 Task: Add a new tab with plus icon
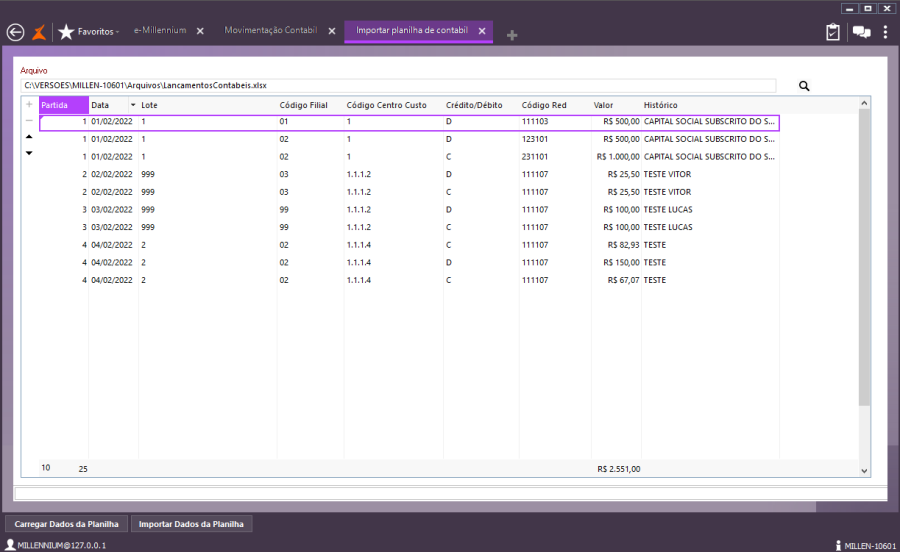point(512,35)
